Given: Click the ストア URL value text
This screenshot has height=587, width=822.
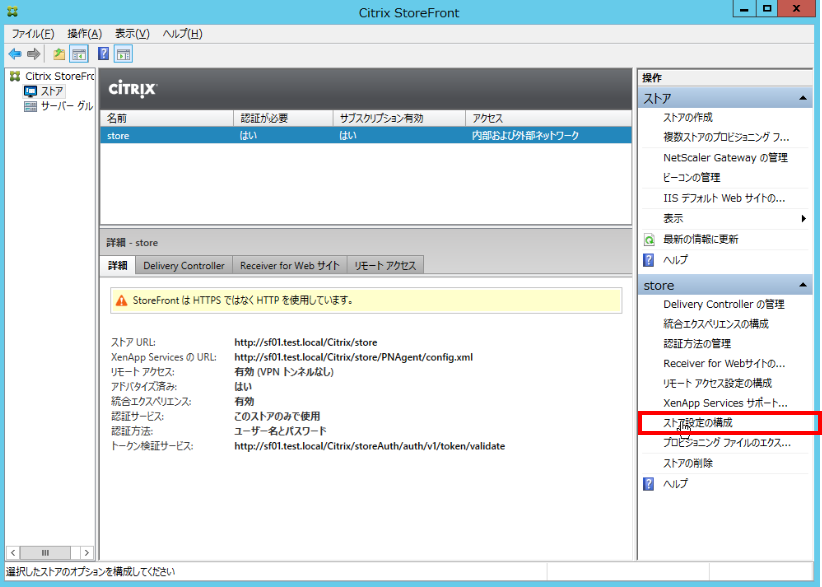Looking at the screenshot, I should click(x=306, y=343).
